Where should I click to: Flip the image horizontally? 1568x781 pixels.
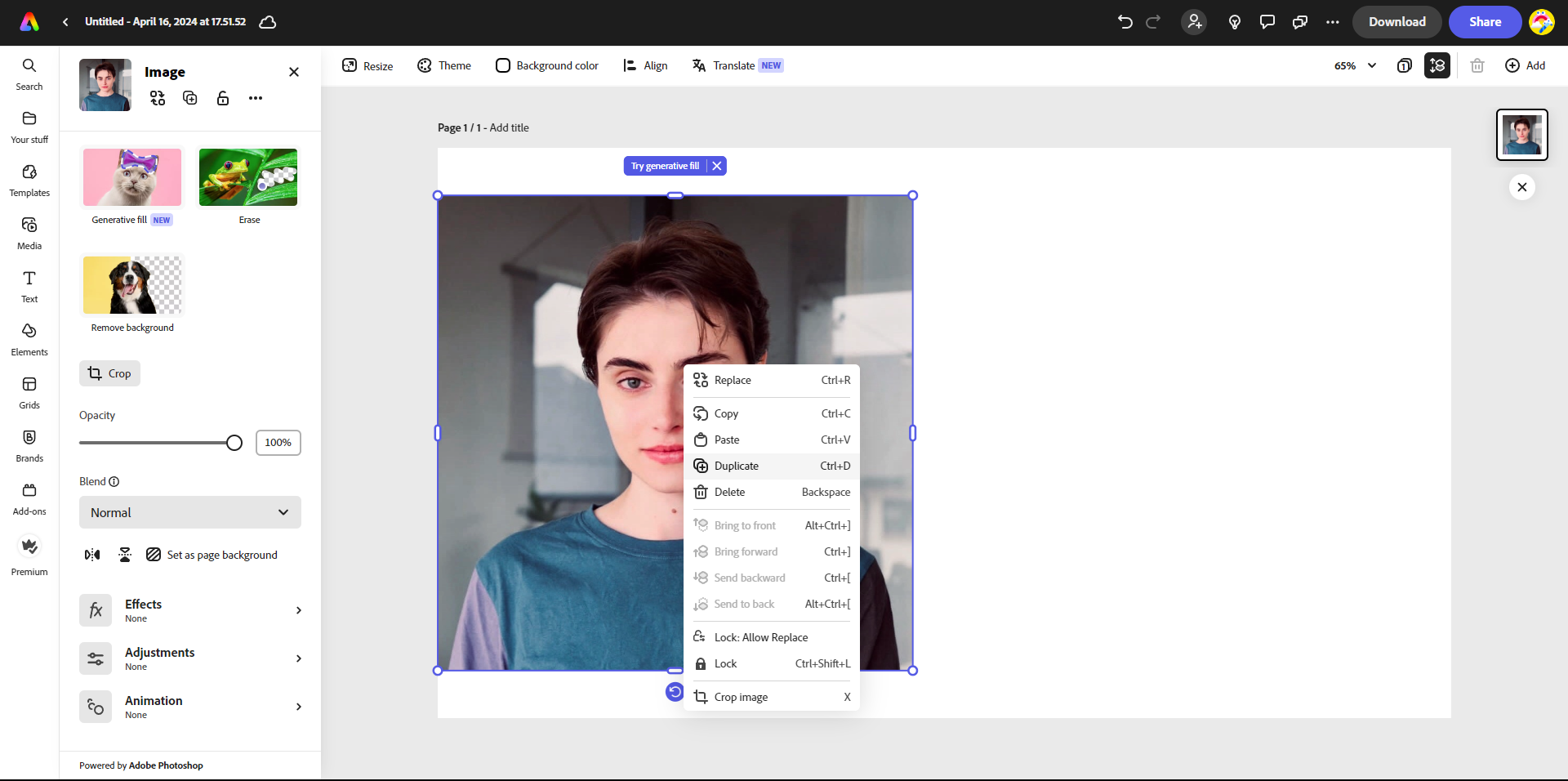(x=91, y=555)
